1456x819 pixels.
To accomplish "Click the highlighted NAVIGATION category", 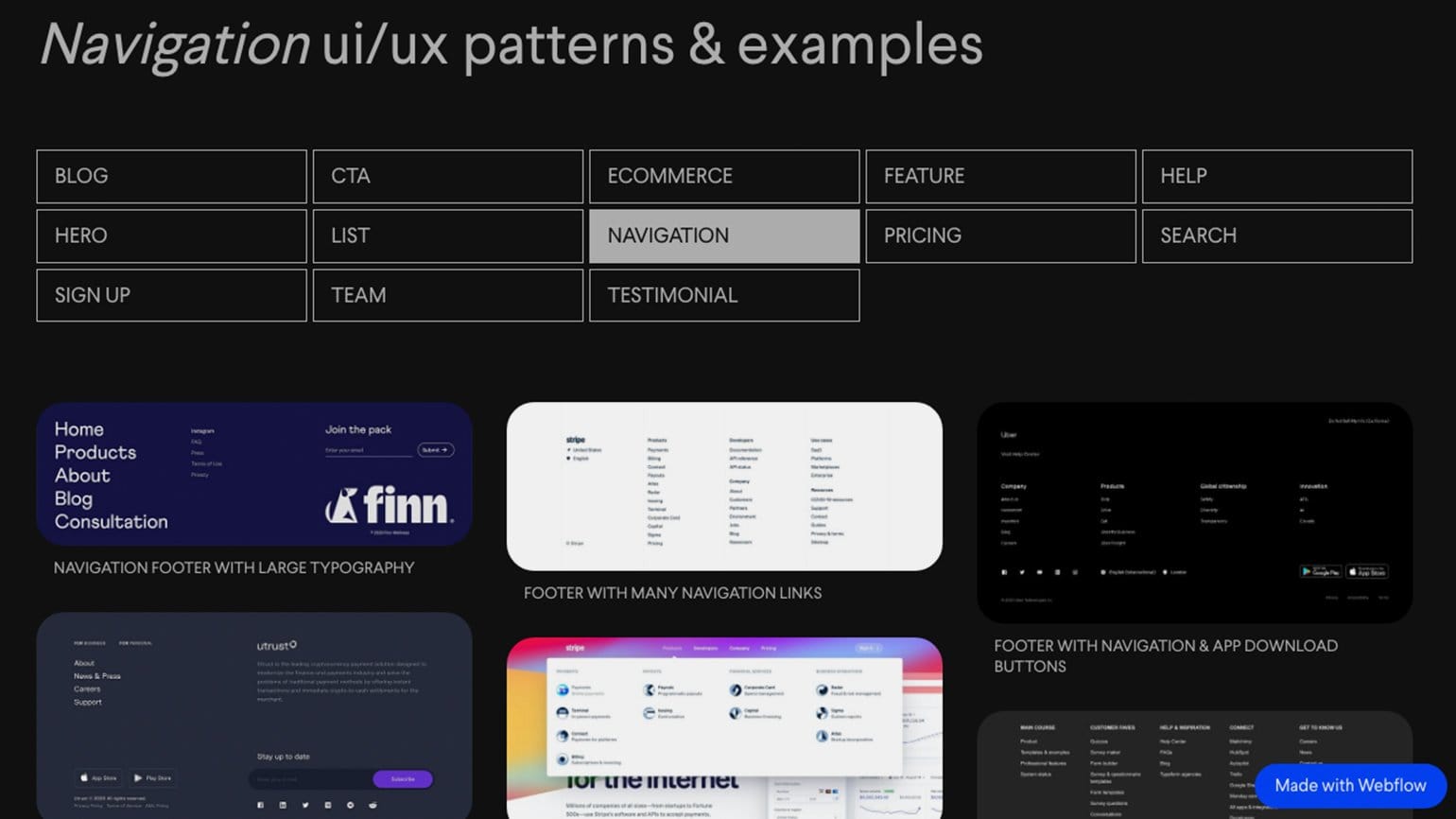I will pos(724,236).
